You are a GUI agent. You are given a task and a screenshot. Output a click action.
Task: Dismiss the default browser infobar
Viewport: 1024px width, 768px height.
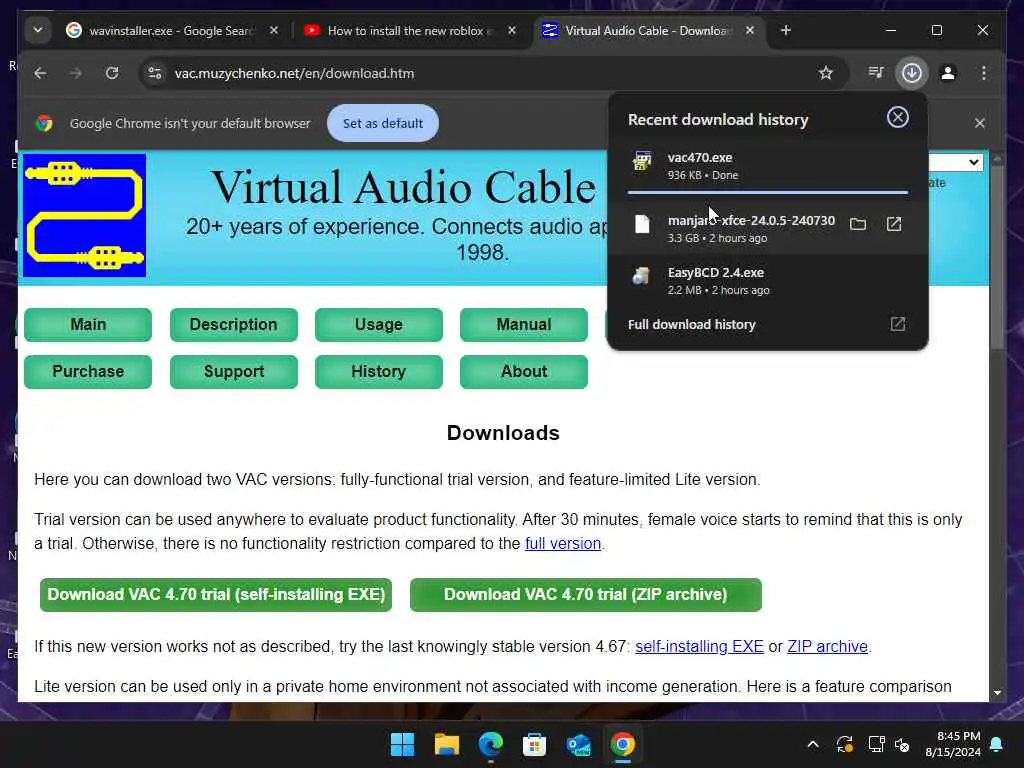980,123
